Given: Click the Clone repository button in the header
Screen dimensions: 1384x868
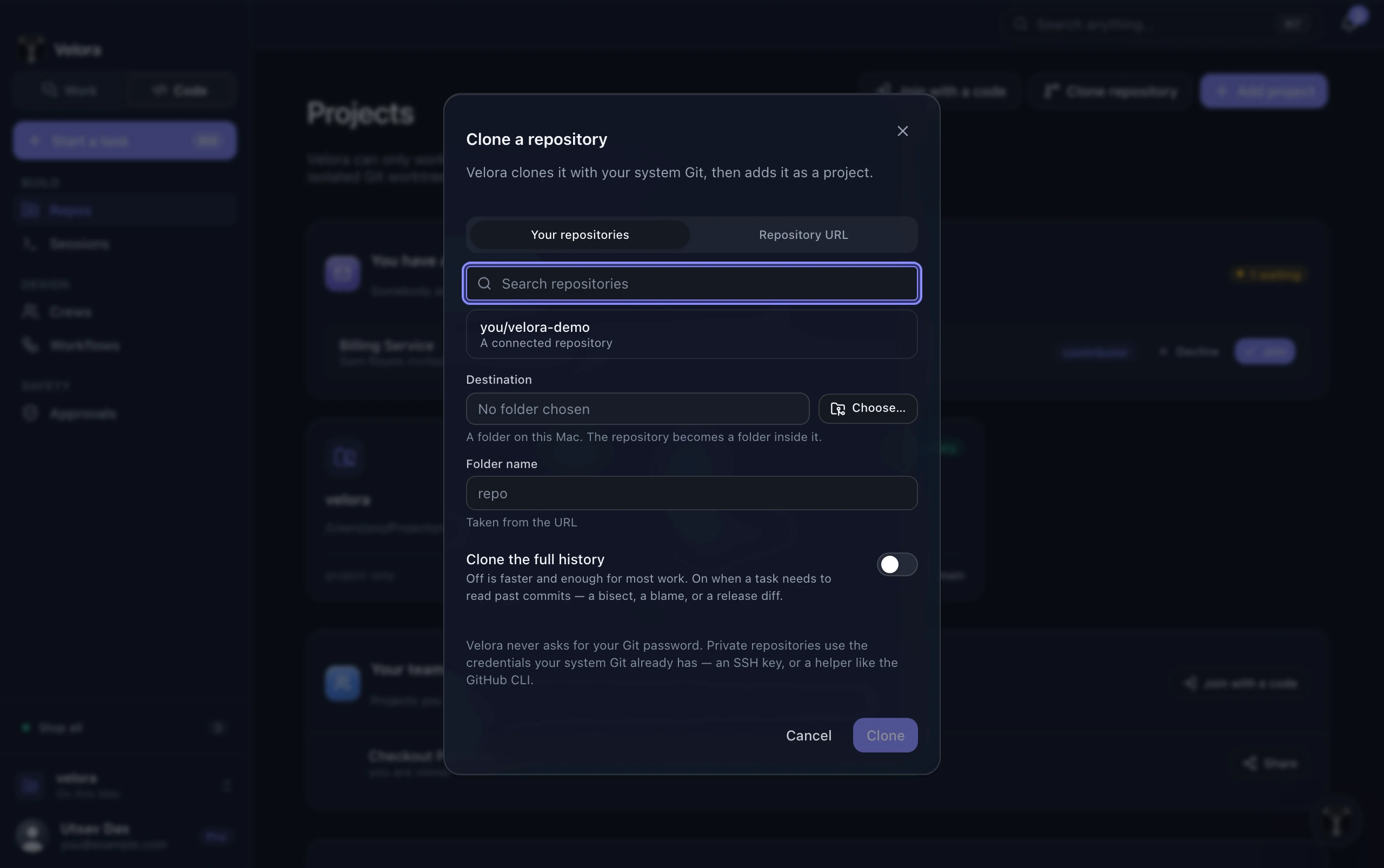Looking at the screenshot, I should click(1110, 91).
